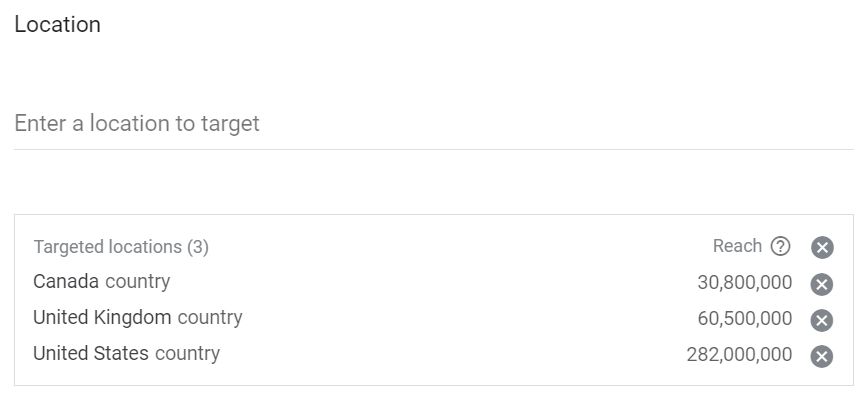865x400 pixels.
Task: Select the Canada location name
Action: pyautogui.click(x=66, y=282)
